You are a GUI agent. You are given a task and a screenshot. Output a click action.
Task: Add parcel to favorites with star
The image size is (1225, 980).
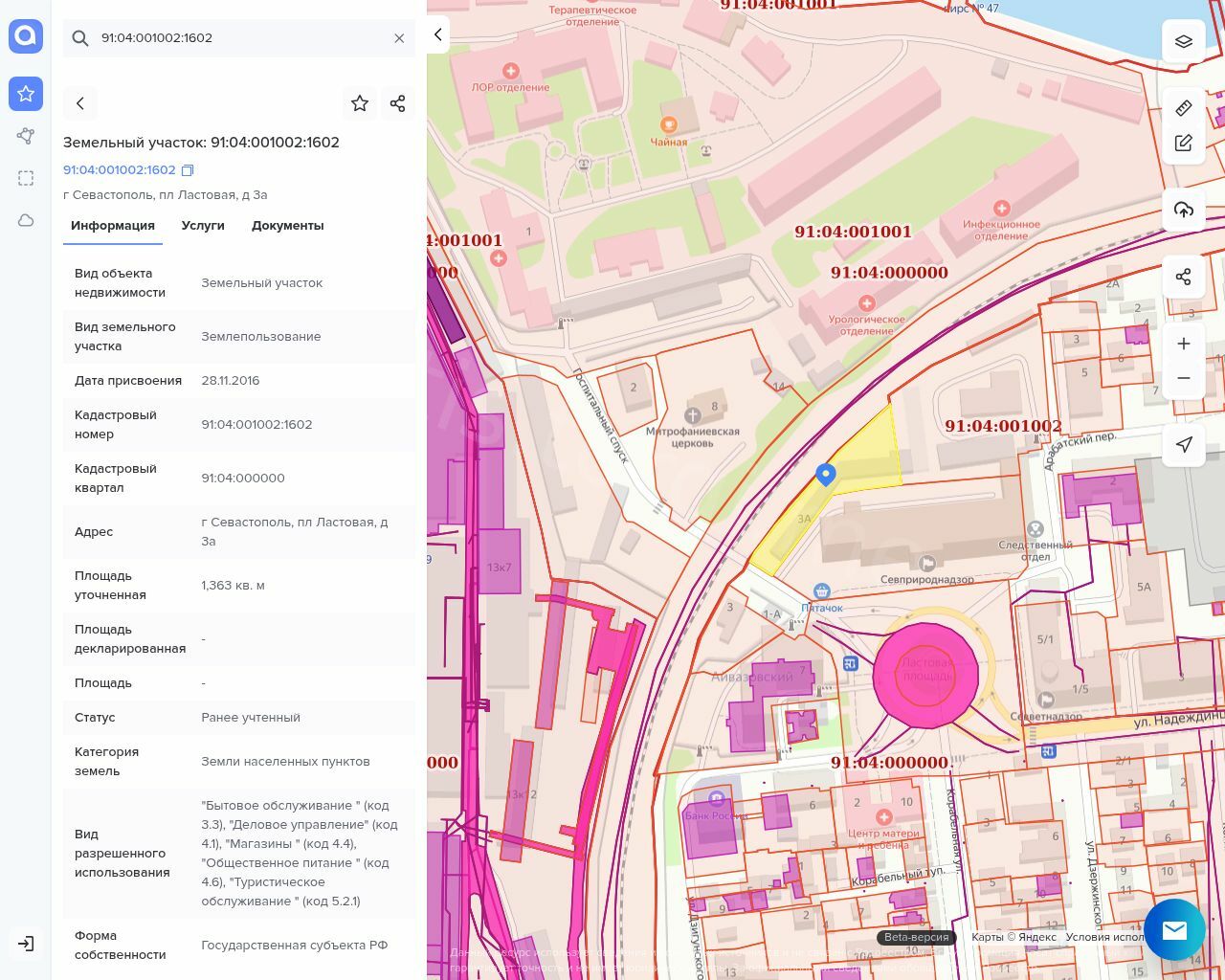click(x=360, y=103)
